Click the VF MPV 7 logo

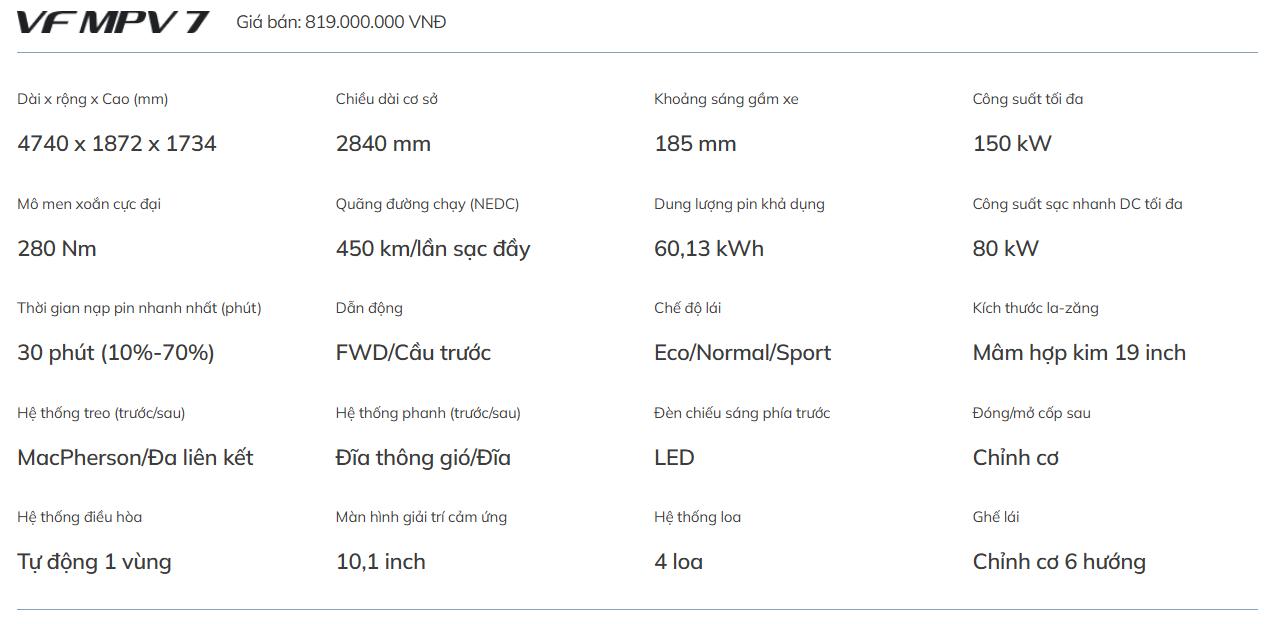(x=113, y=22)
